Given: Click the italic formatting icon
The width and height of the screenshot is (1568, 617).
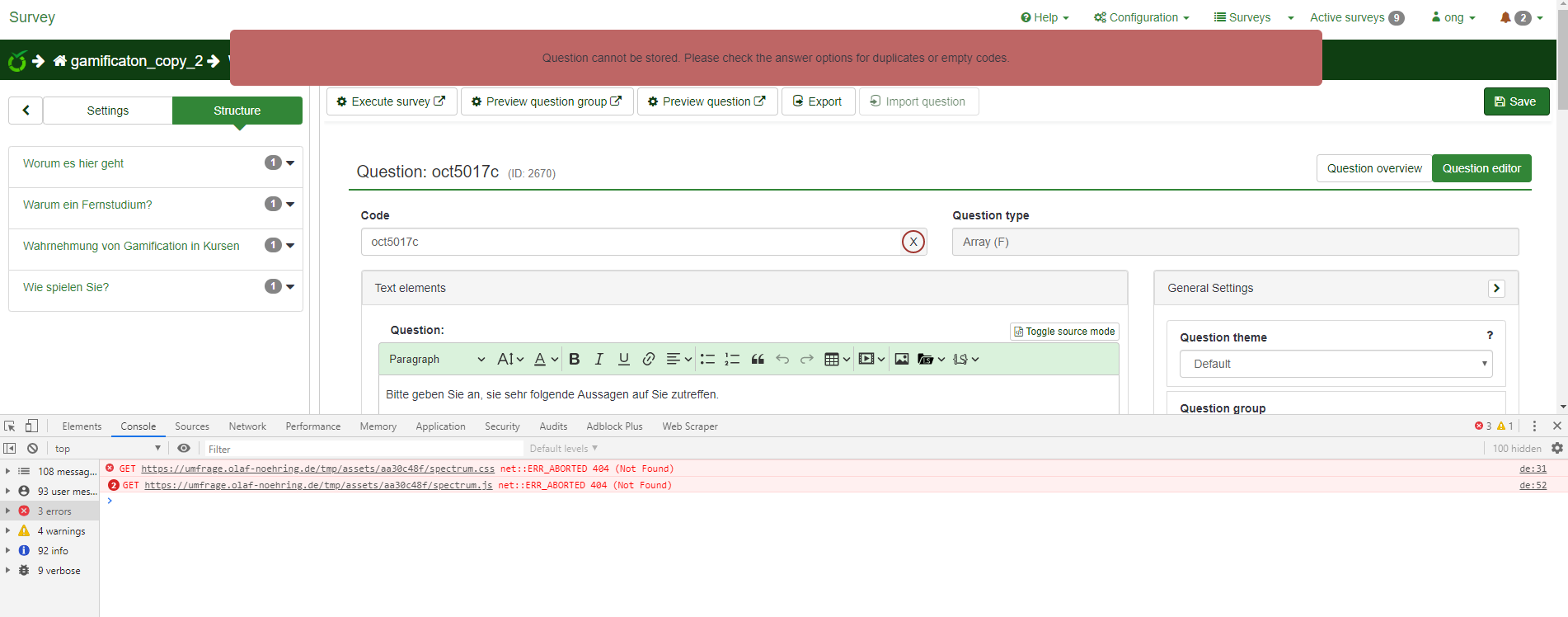Looking at the screenshot, I should point(599,359).
